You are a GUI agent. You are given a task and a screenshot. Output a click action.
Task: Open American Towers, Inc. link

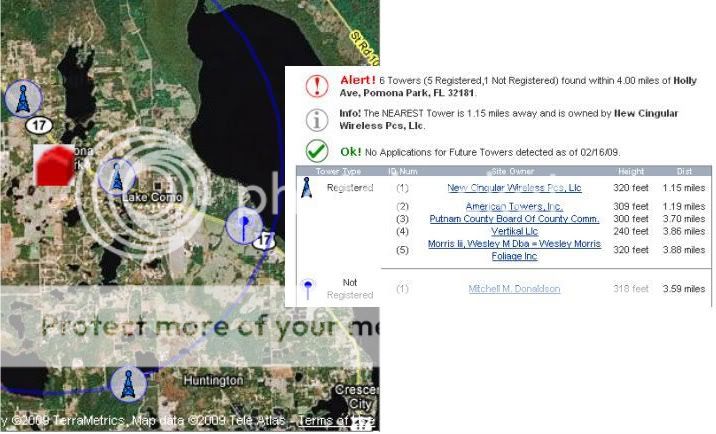tap(514, 206)
